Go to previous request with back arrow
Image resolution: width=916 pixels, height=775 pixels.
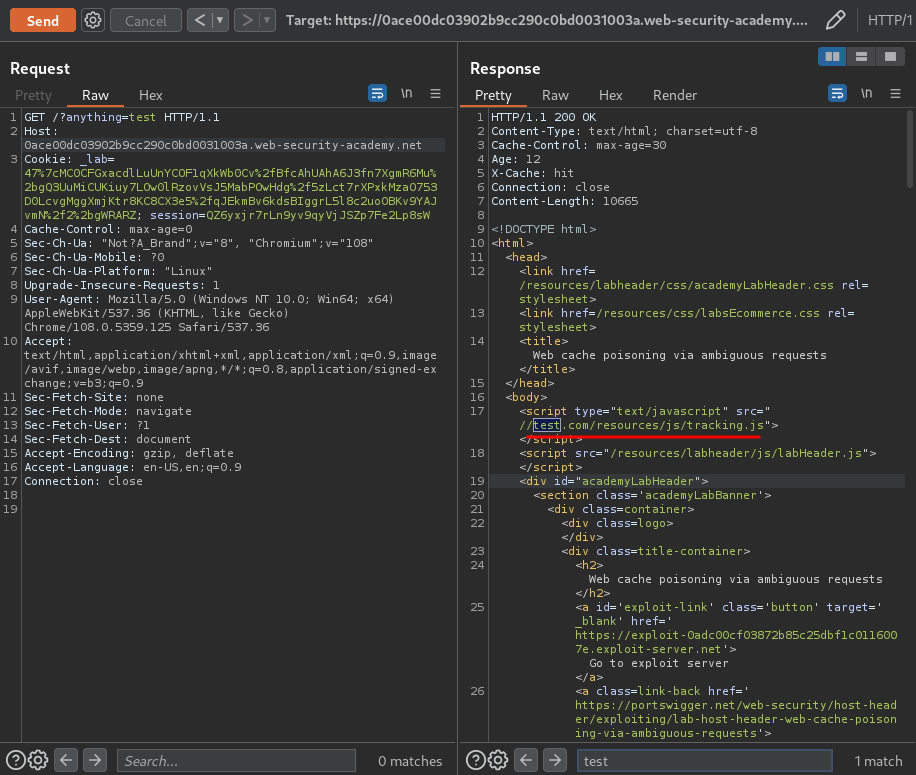[200, 20]
